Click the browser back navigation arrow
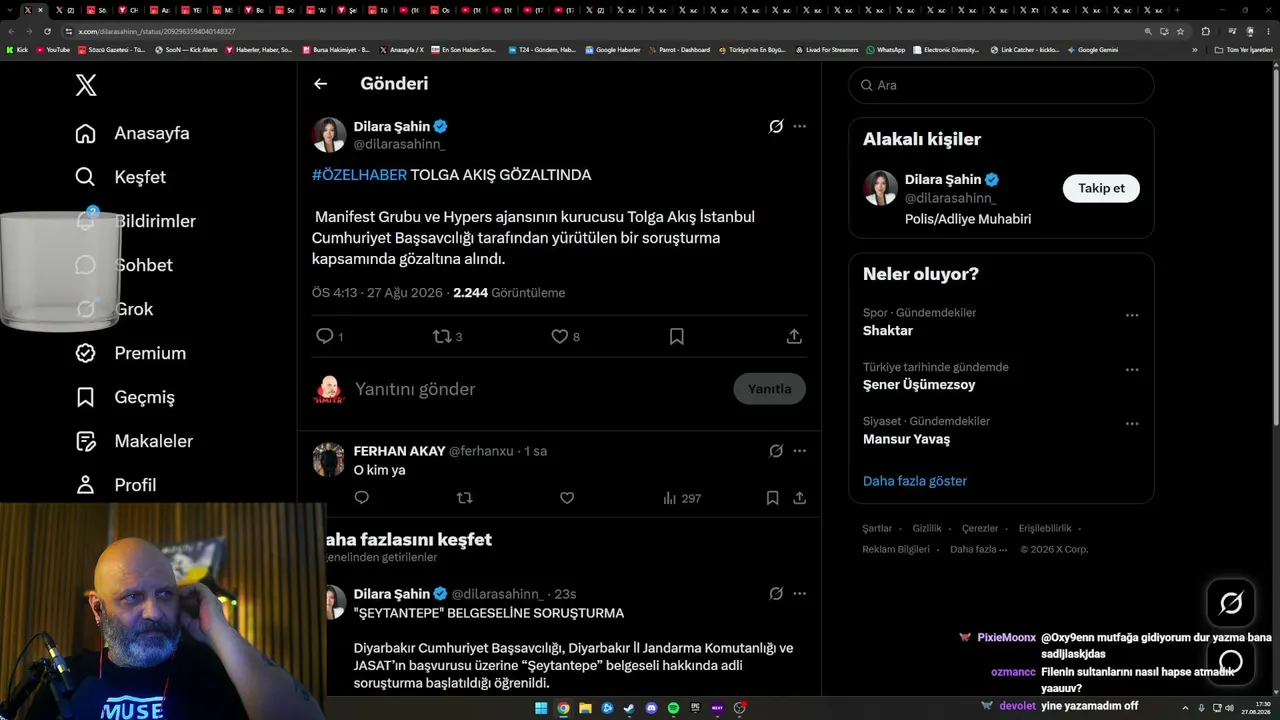 click(11, 31)
